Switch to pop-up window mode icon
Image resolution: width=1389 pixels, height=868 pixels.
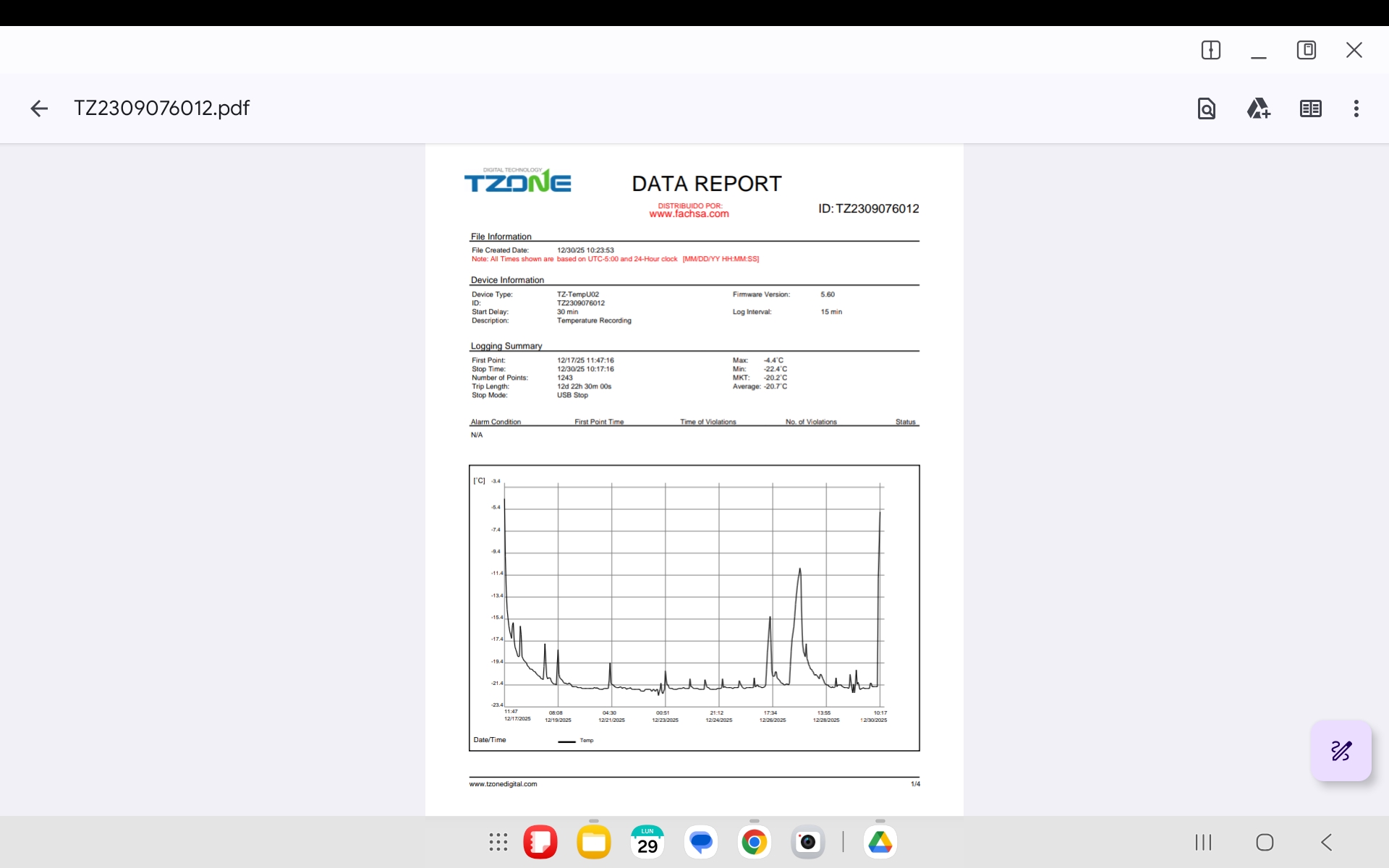[1306, 50]
